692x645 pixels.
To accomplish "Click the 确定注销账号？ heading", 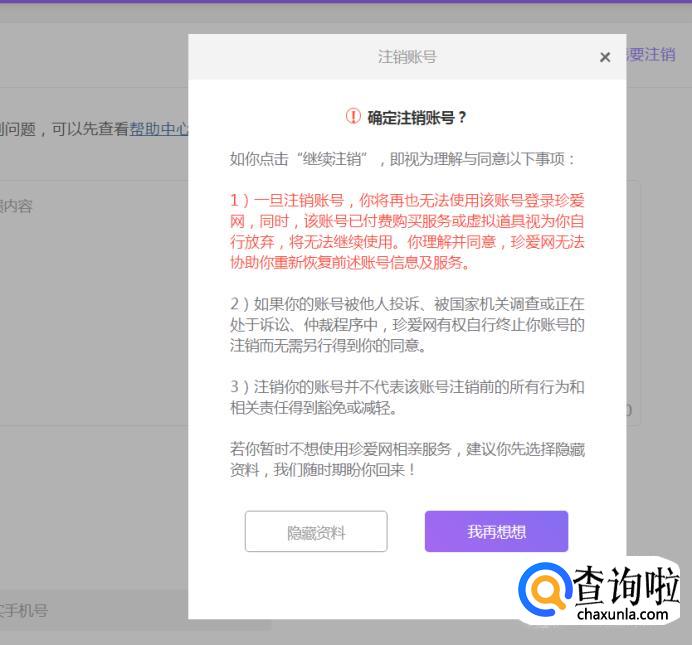I will [417, 117].
